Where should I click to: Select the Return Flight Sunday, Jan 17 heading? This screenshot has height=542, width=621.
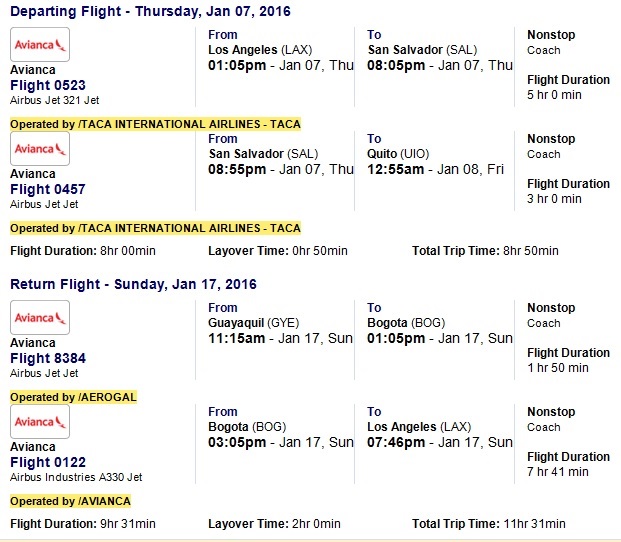tap(133, 284)
